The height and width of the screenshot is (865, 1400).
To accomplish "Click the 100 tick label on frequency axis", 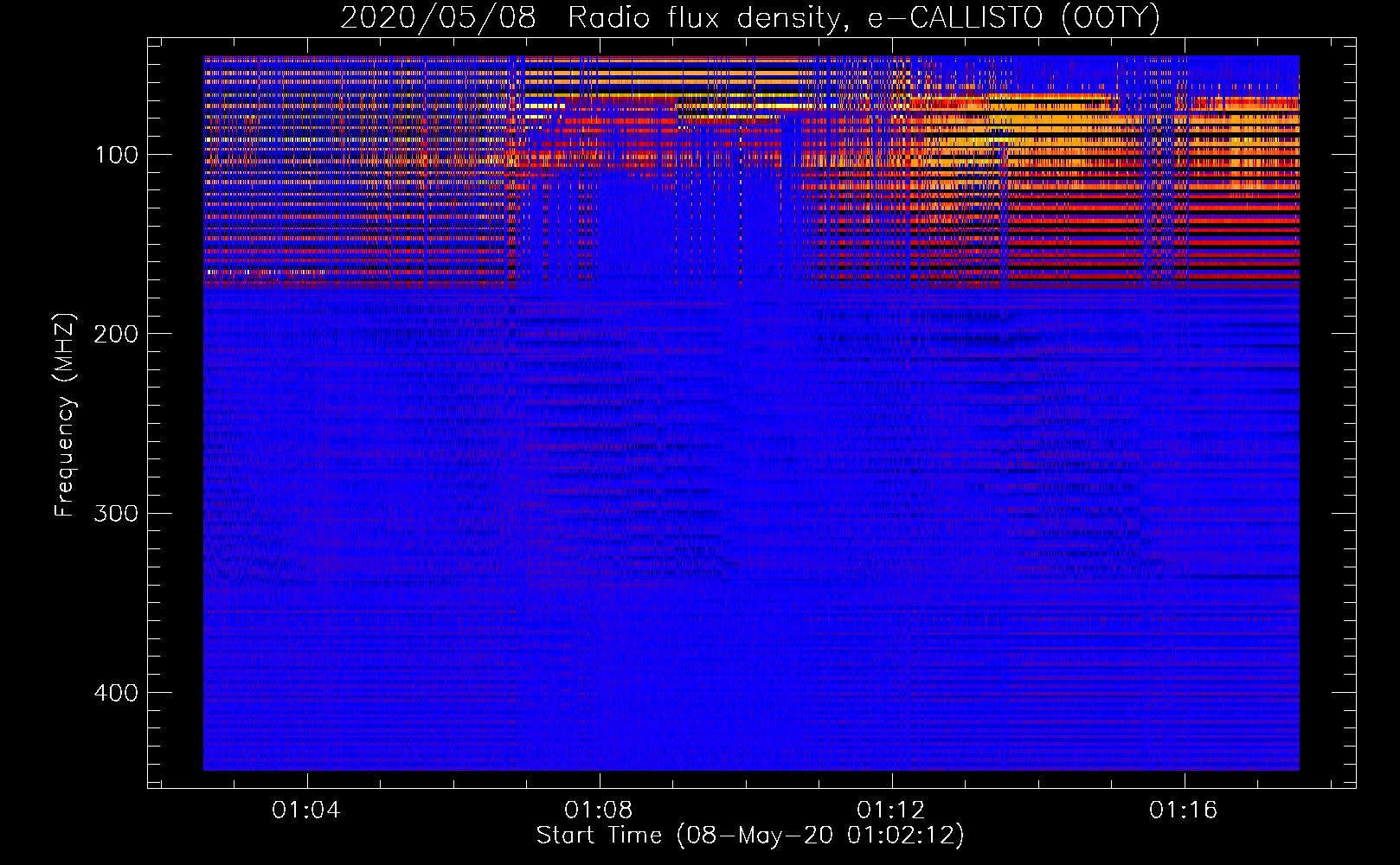I will 117,155.
